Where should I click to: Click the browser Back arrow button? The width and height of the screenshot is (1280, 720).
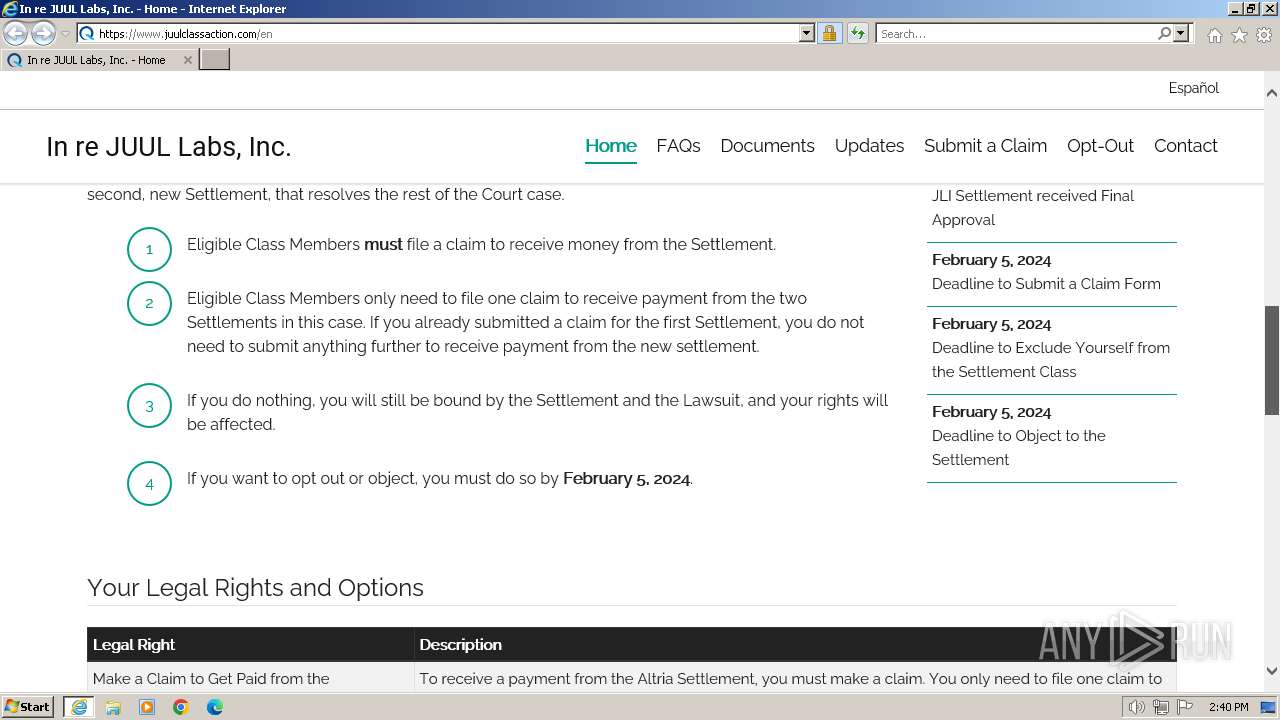[15, 34]
